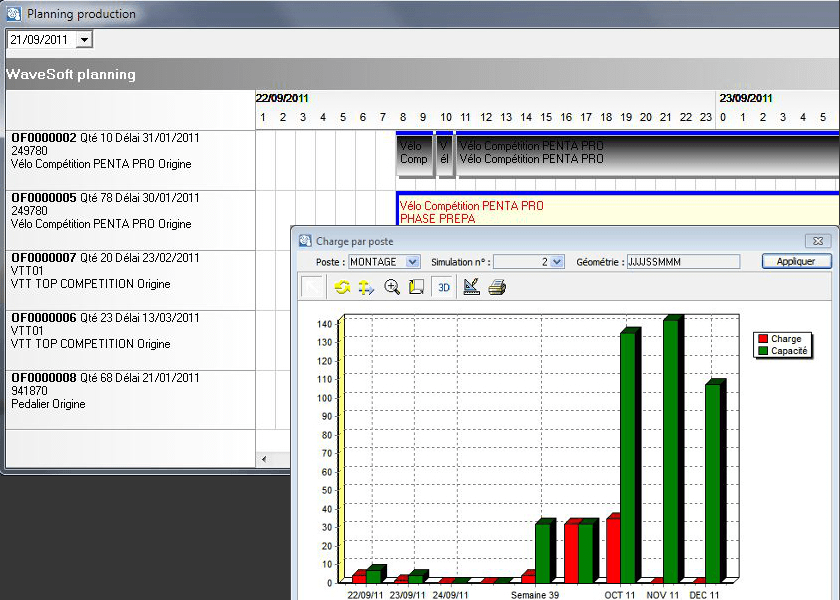840x600 pixels.
Task: Click the long black Vélo Compétition PENTA PRO bar
Action: [647, 154]
